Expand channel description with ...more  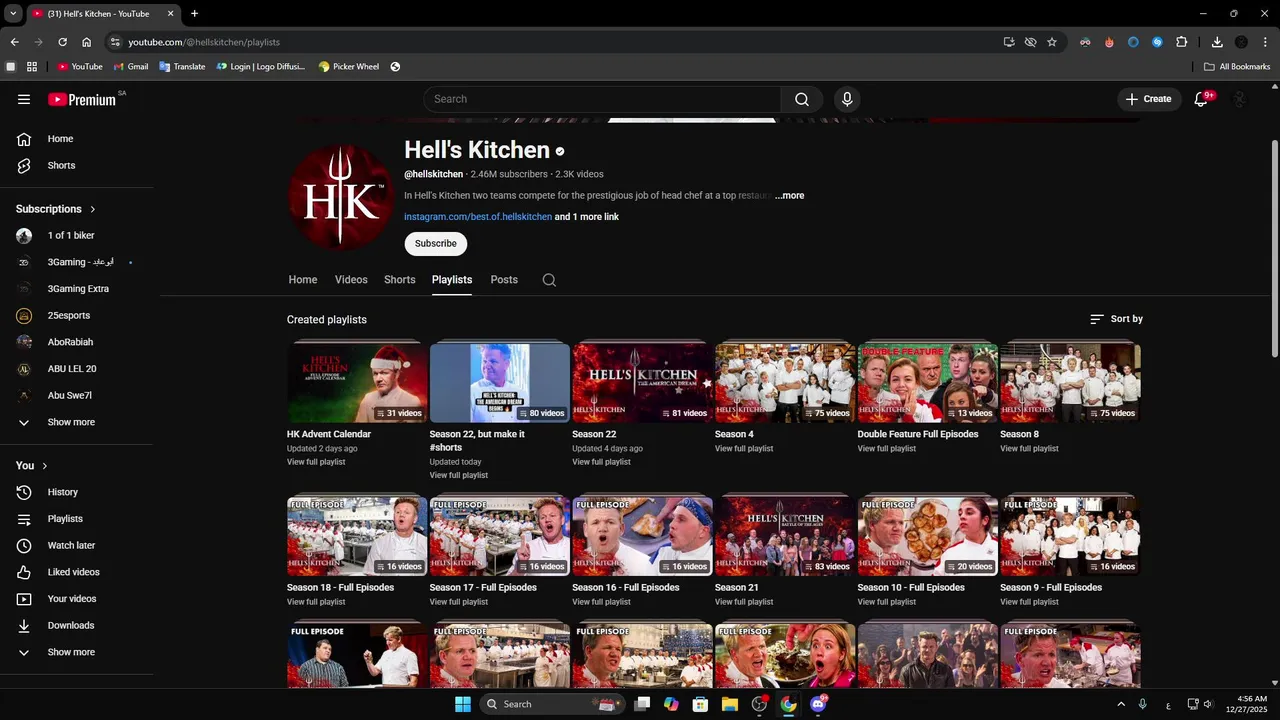click(x=789, y=196)
